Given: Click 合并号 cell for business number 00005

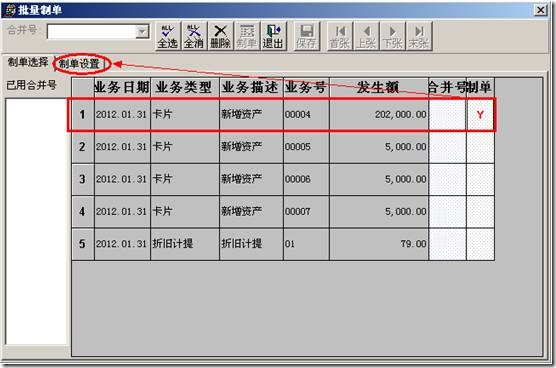Looking at the screenshot, I should tap(447, 147).
